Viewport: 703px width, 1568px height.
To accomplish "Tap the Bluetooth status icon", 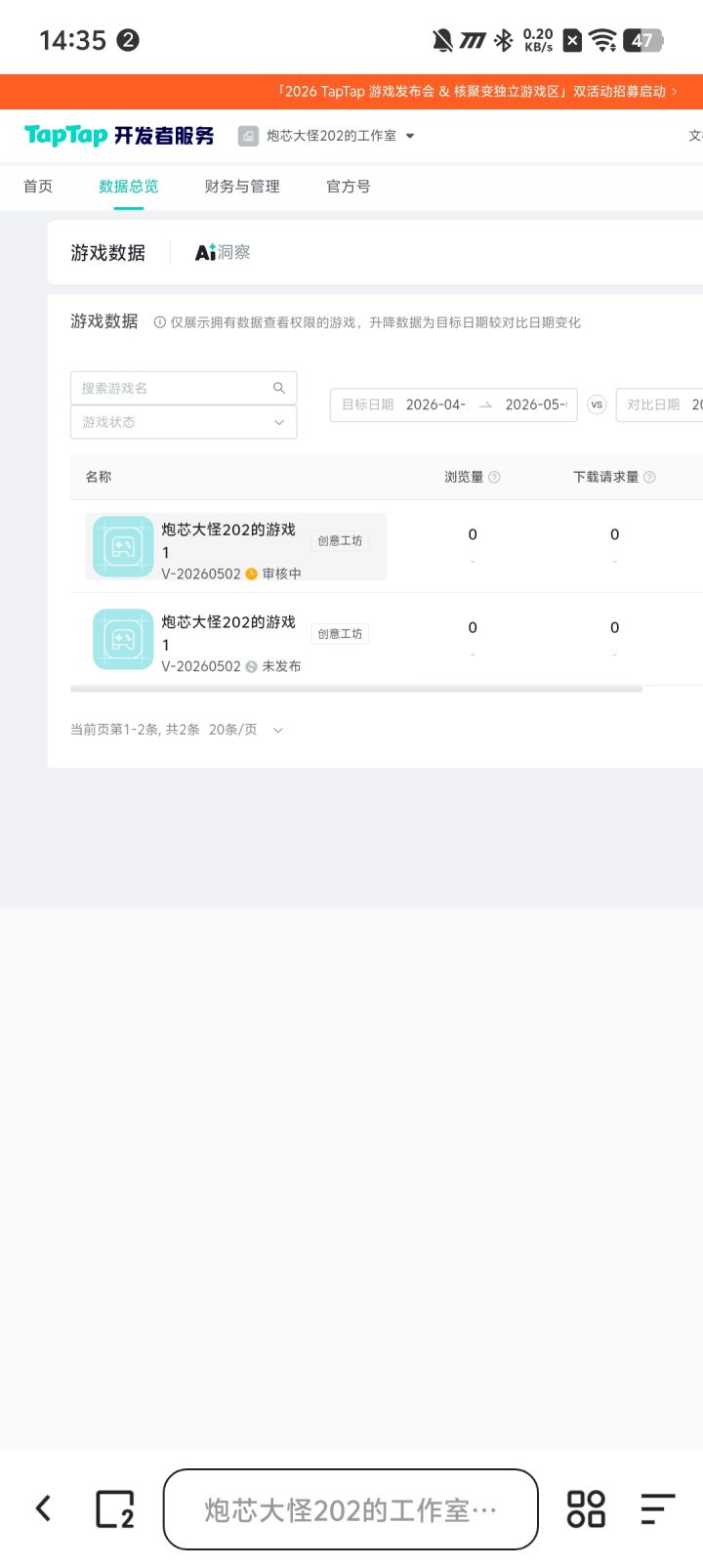I will coord(503,40).
